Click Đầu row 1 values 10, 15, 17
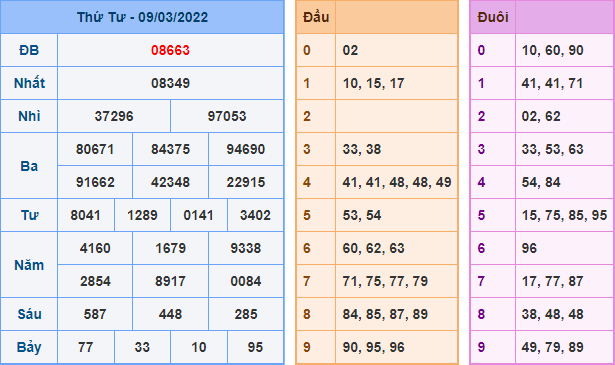This screenshot has width=615, height=365. click(x=373, y=83)
